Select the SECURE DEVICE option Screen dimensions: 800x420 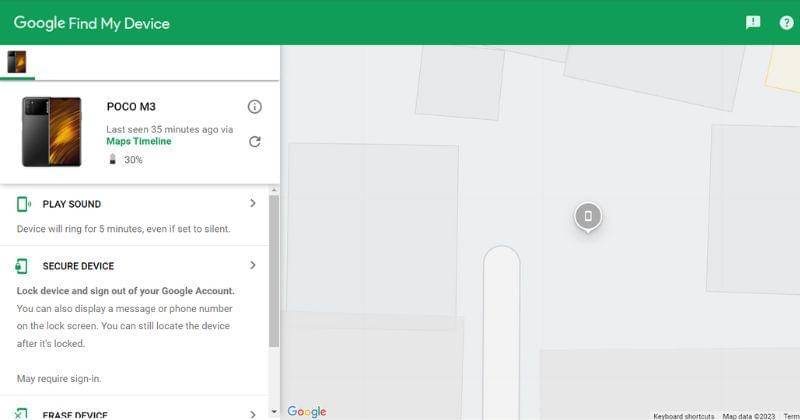point(78,266)
